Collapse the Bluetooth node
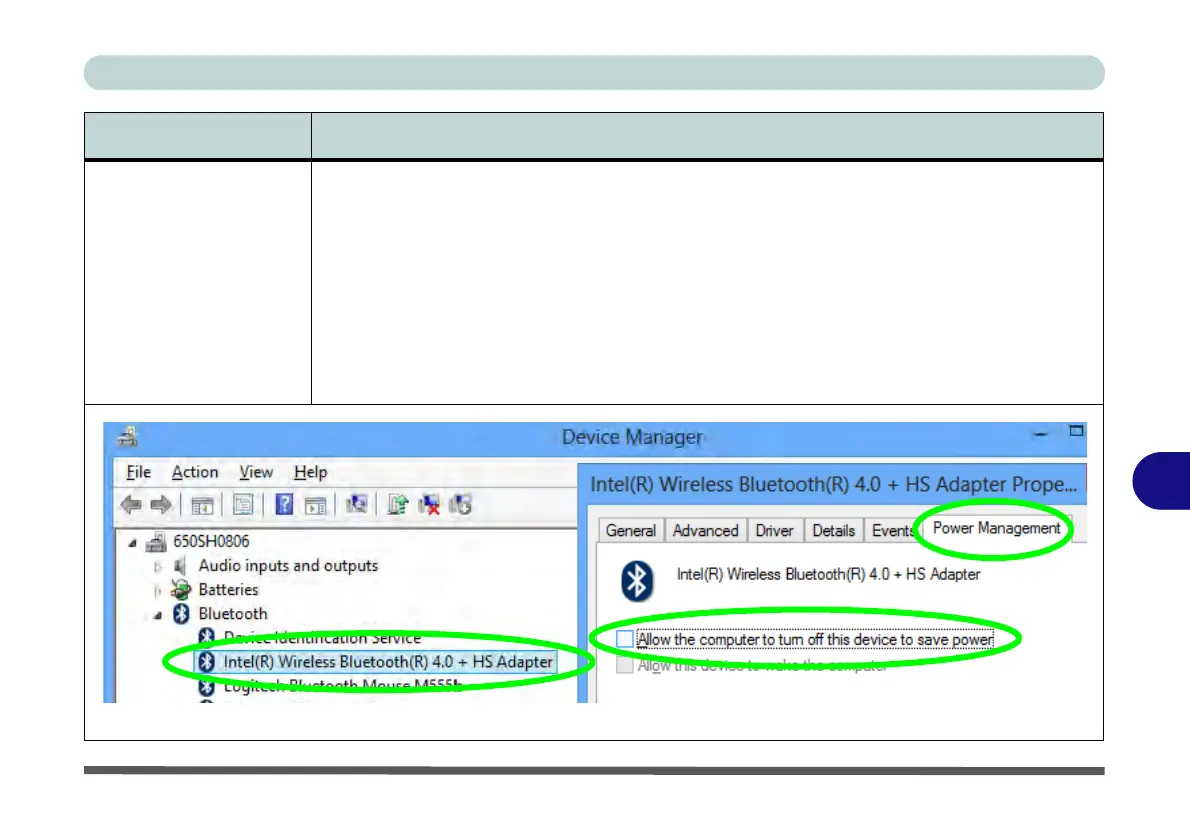The width and height of the screenshot is (1190, 838). pyautogui.click(x=157, y=615)
